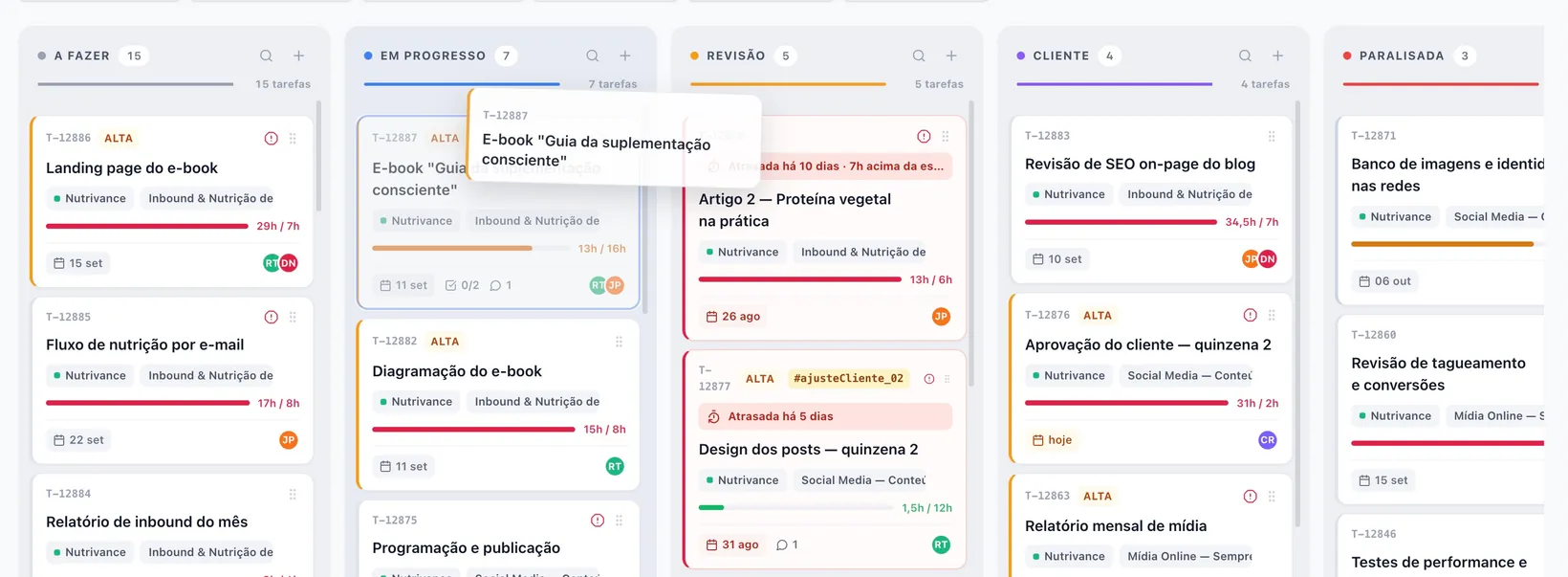Click 15 set due date on Landing page card
This screenshot has width=1568, height=577.
[x=78, y=263]
